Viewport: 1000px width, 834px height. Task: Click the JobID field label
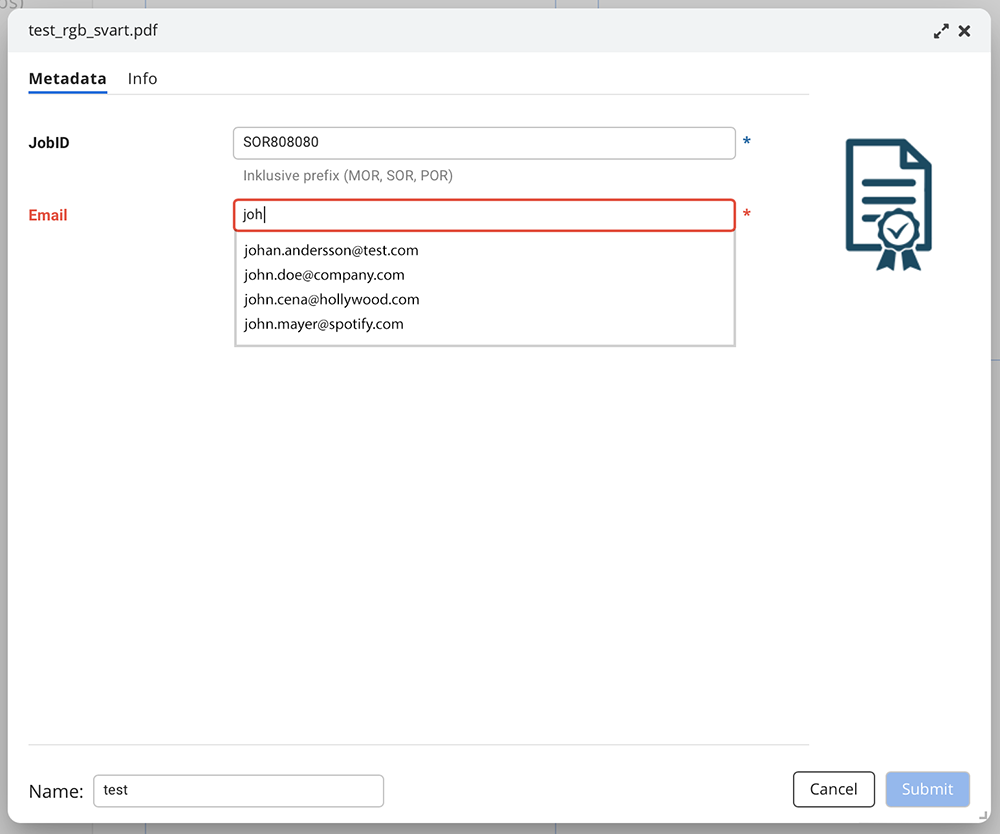tap(49, 143)
